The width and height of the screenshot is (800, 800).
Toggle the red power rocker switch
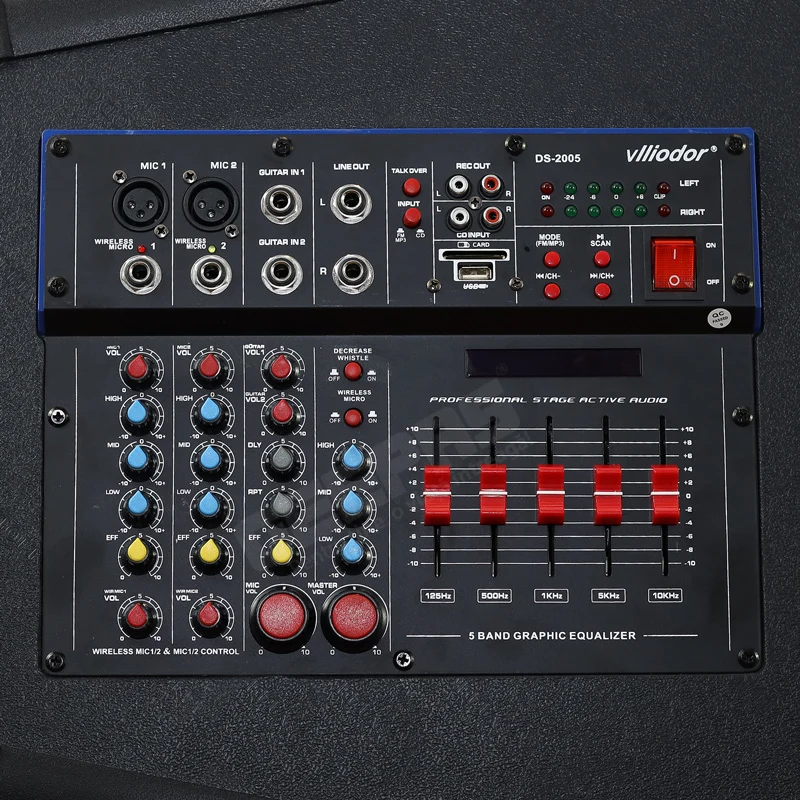673,265
